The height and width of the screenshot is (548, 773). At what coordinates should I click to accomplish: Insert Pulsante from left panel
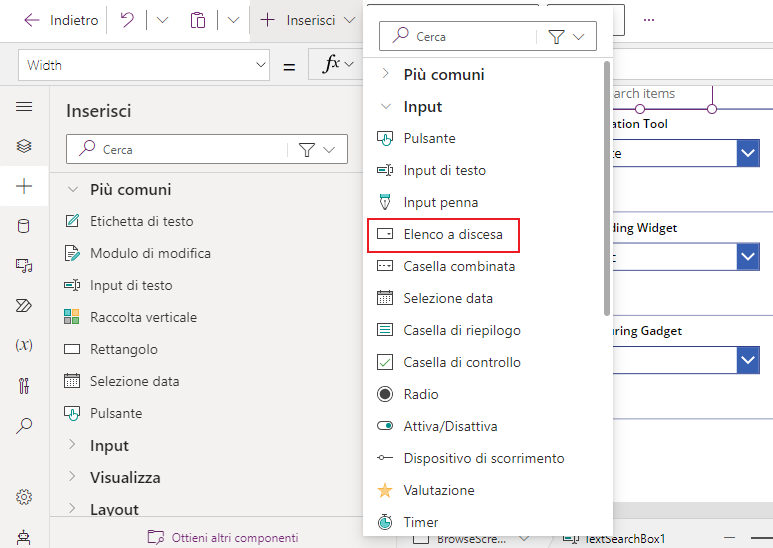click(104, 413)
